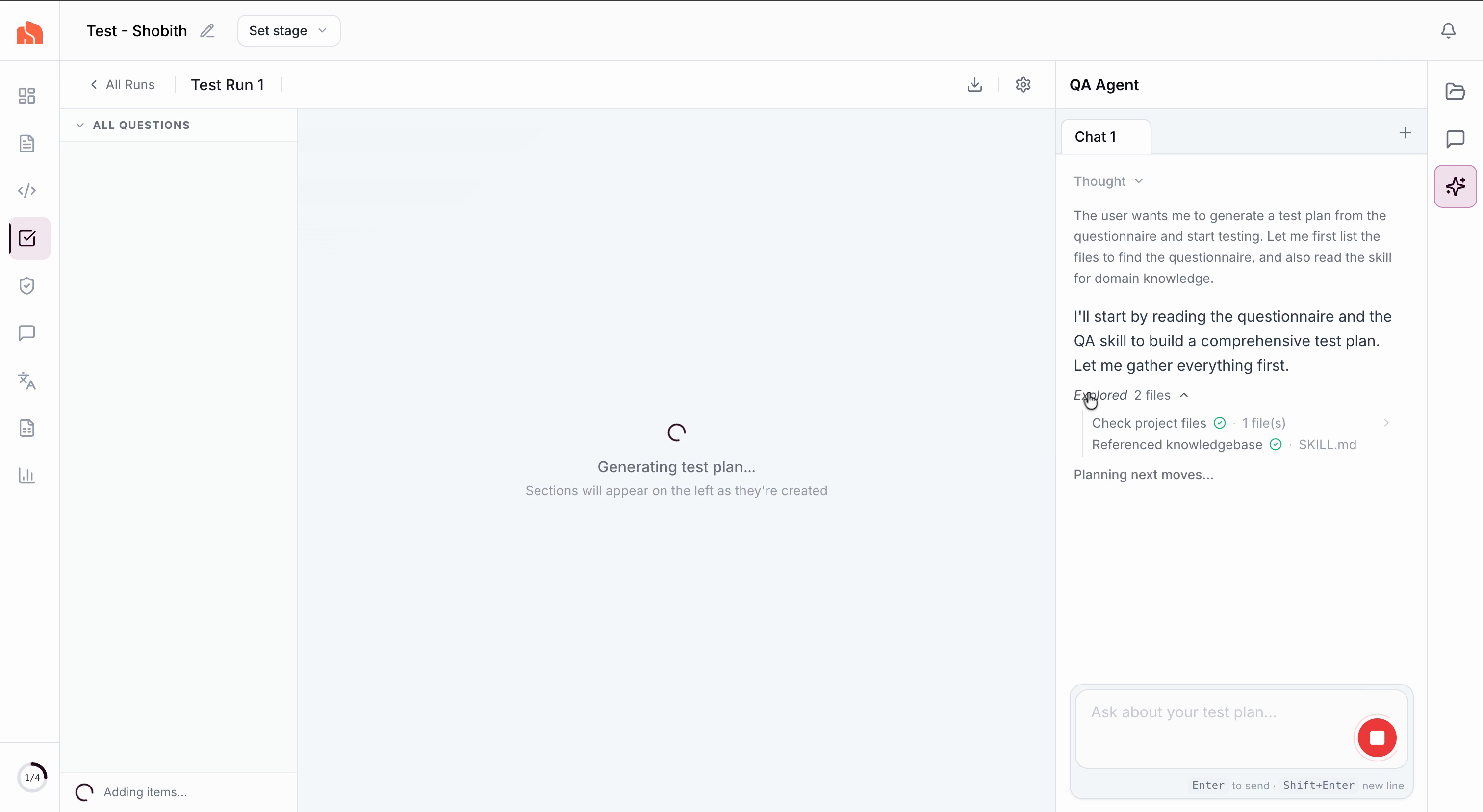This screenshot has height=812, width=1483.
Task: Toggle the AI sparkle agent panel
Action: point(1455,186)
